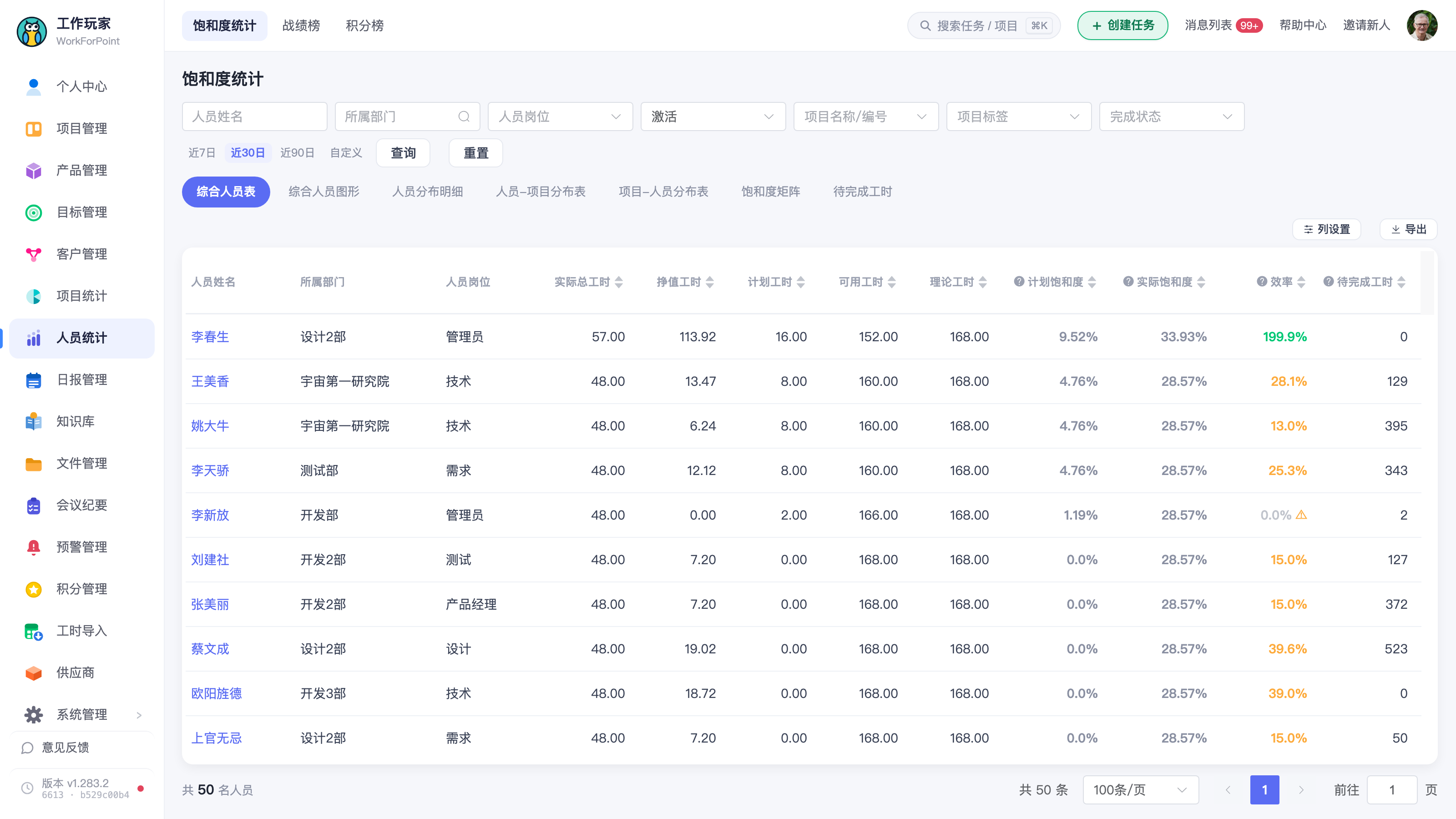Open 客户管理 from the sidebar
1456x819 pixels.
(x=81, y=254)
